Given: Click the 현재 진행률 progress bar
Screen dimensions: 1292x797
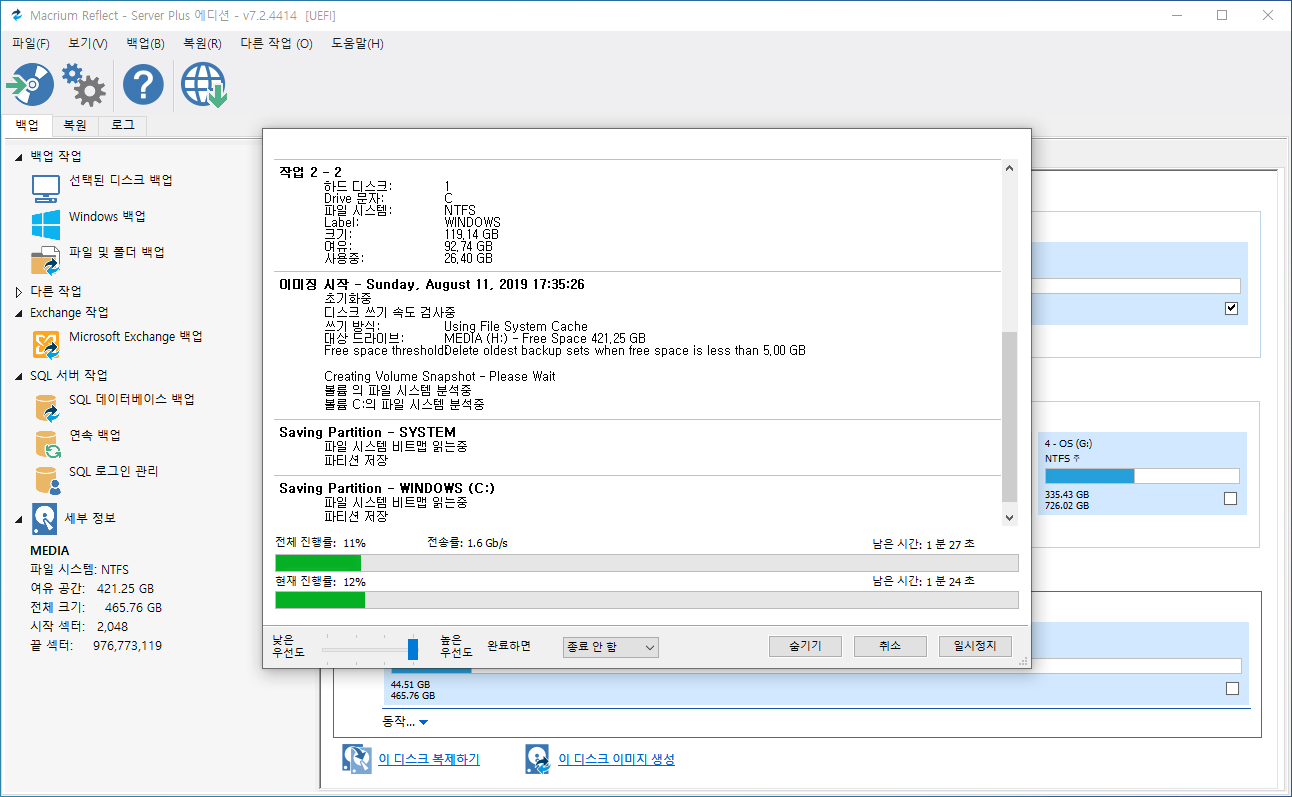Looking at the screenshot, I should [646, 600].
